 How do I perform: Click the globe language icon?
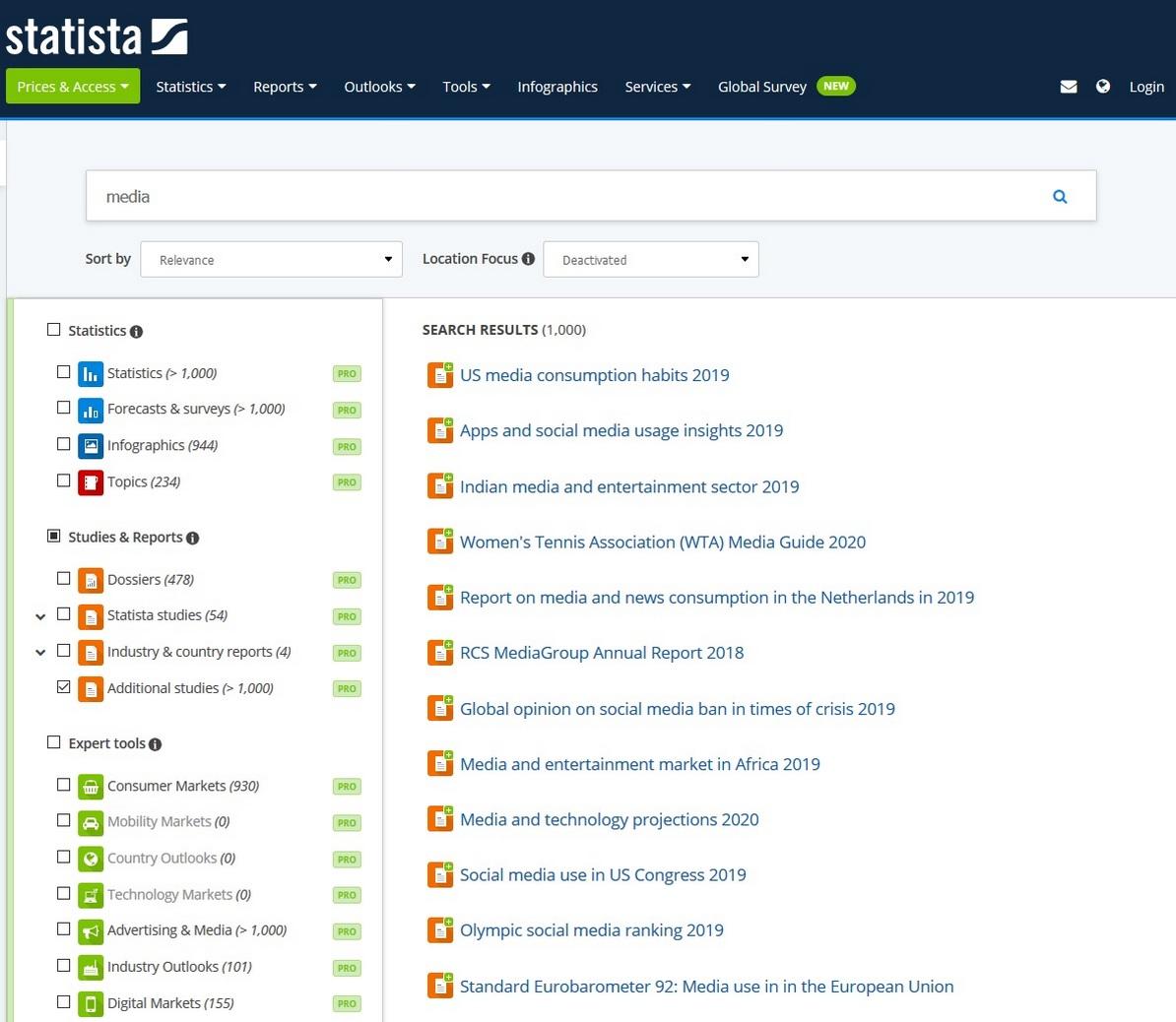click(1102, 87)
